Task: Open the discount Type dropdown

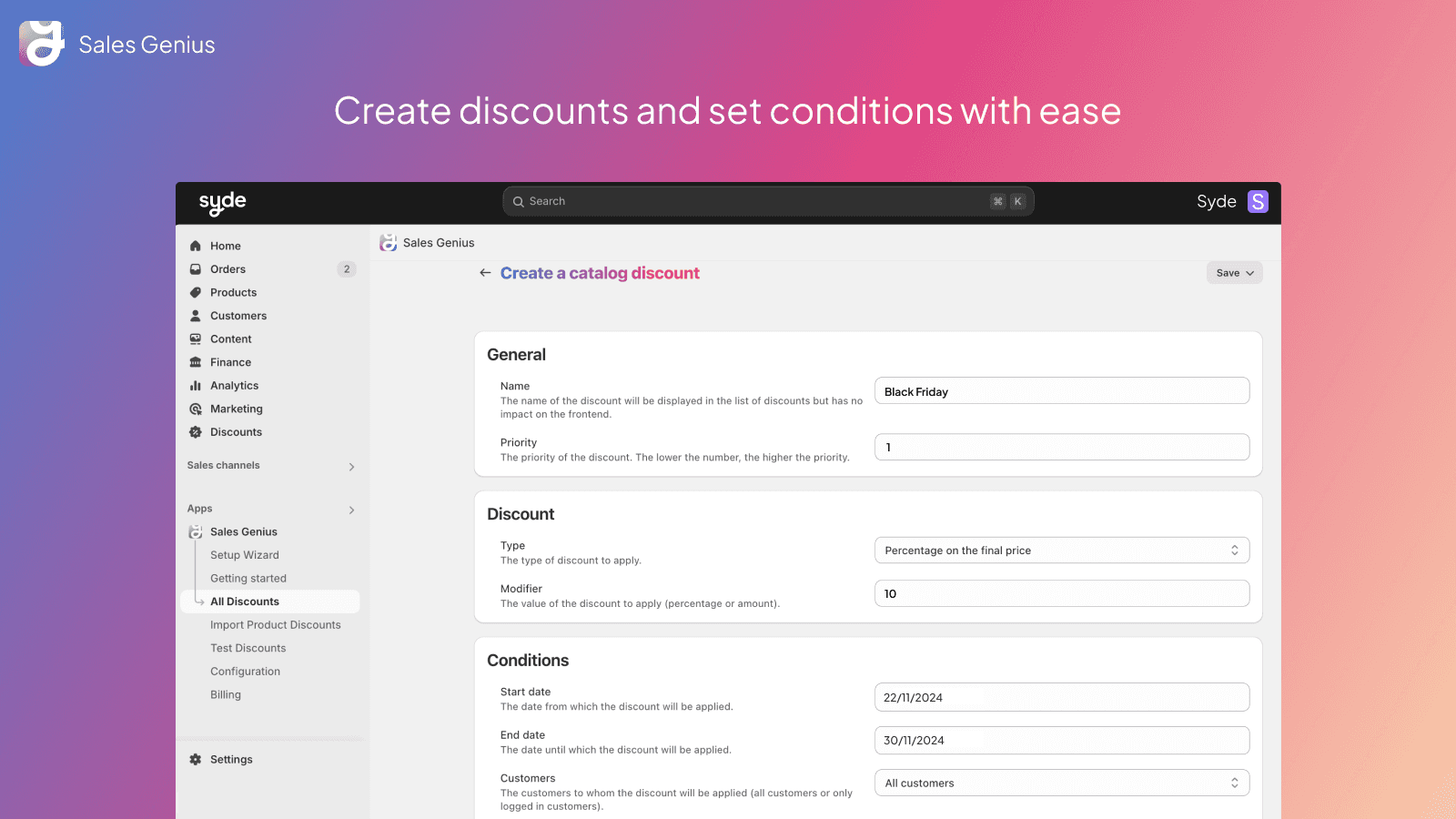Action: 1061,550
